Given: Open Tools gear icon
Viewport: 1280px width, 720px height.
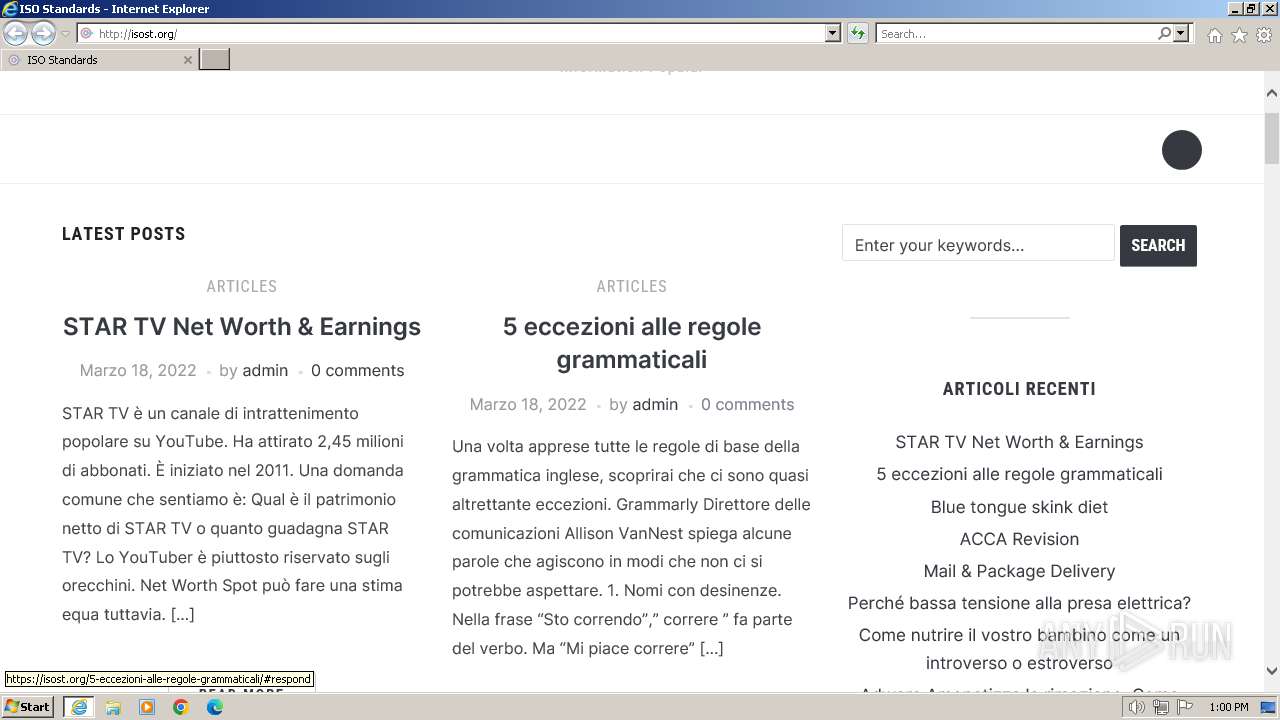Looking at the screenshot, I should click(1263, 35).
